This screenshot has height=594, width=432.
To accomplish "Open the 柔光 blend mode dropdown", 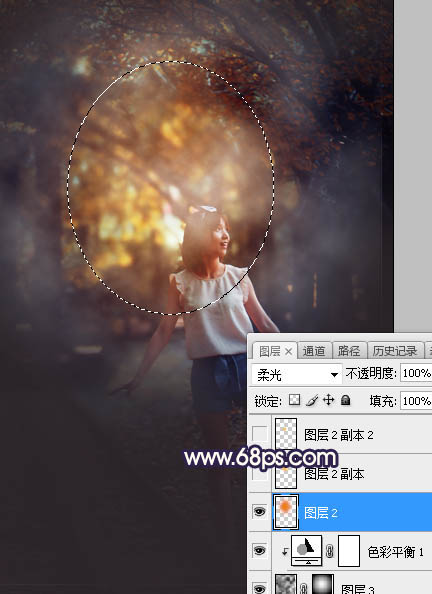I will tap(296, 375).
